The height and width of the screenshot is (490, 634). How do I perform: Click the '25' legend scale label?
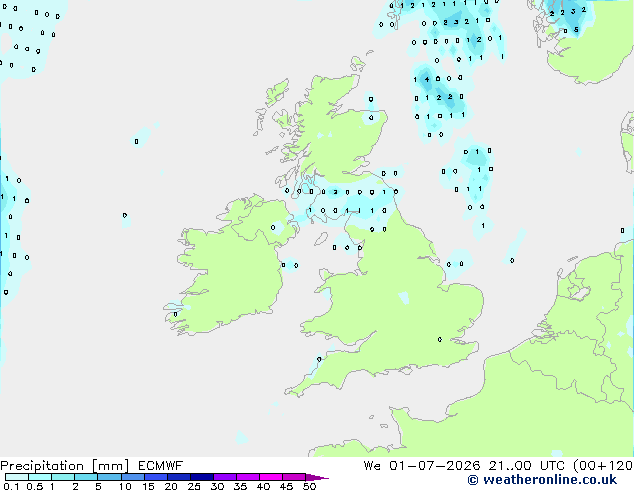click(x=194, y=486)
